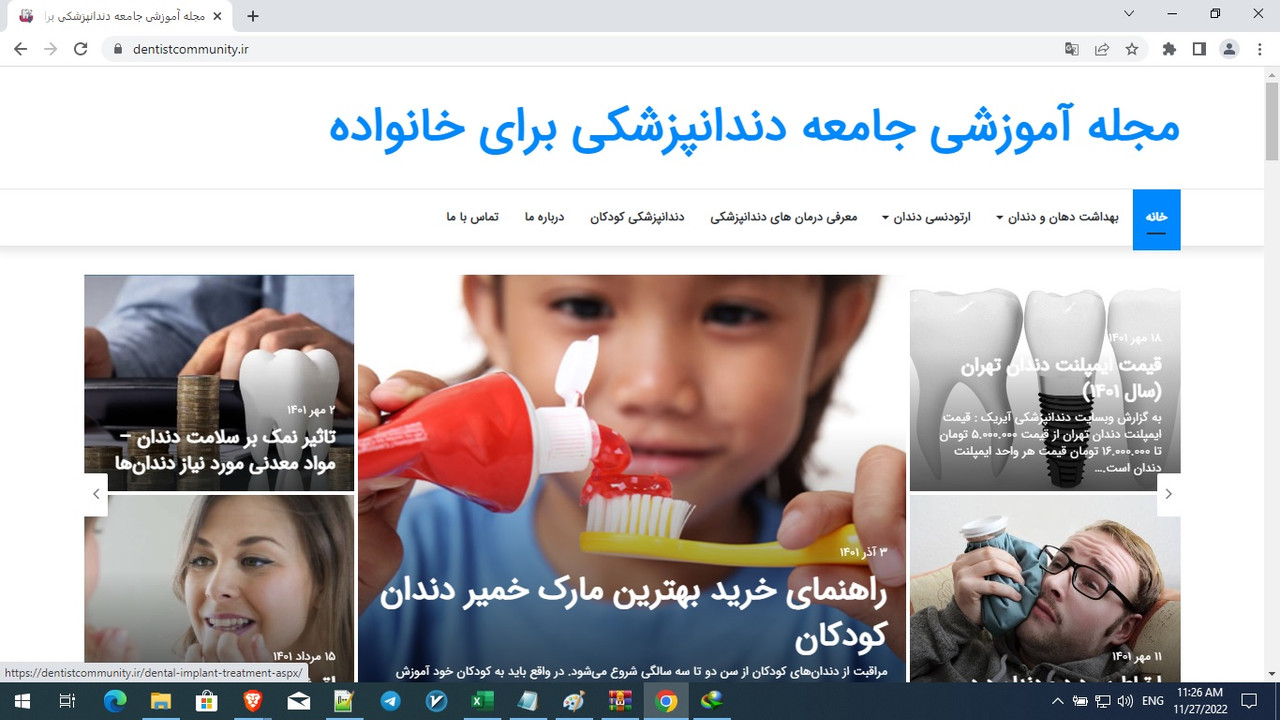Open Chrome three-dot menu

pyautogui.click(x=1259, y=49)
